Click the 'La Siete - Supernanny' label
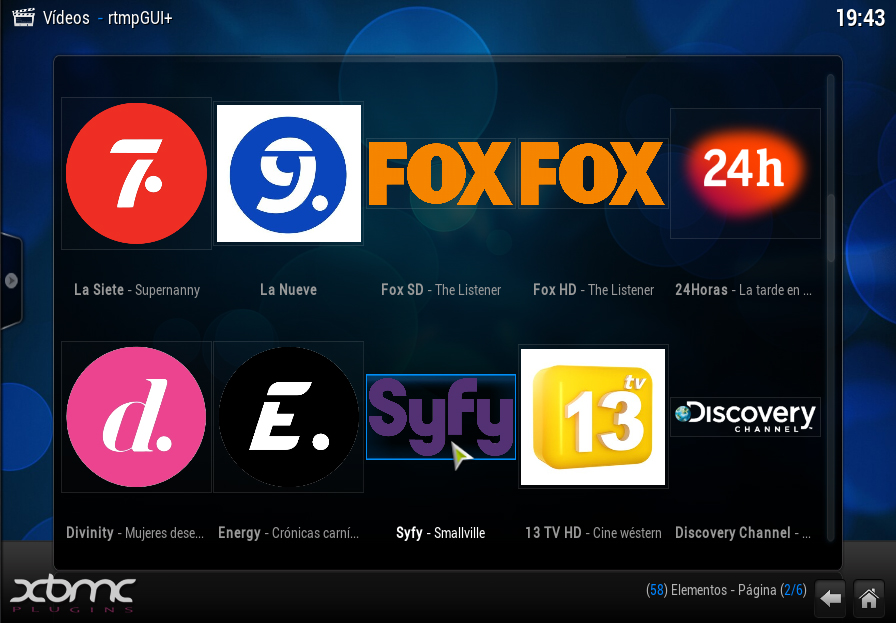 click(137, 290)
